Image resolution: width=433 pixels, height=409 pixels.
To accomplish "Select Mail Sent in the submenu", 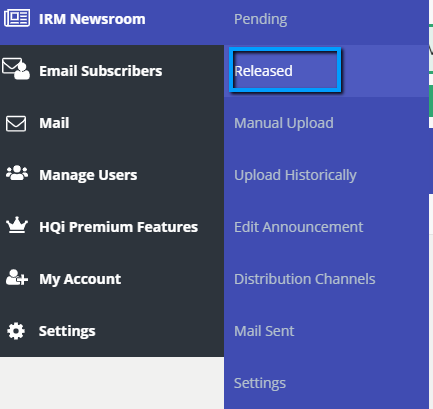I will (264, 331).
